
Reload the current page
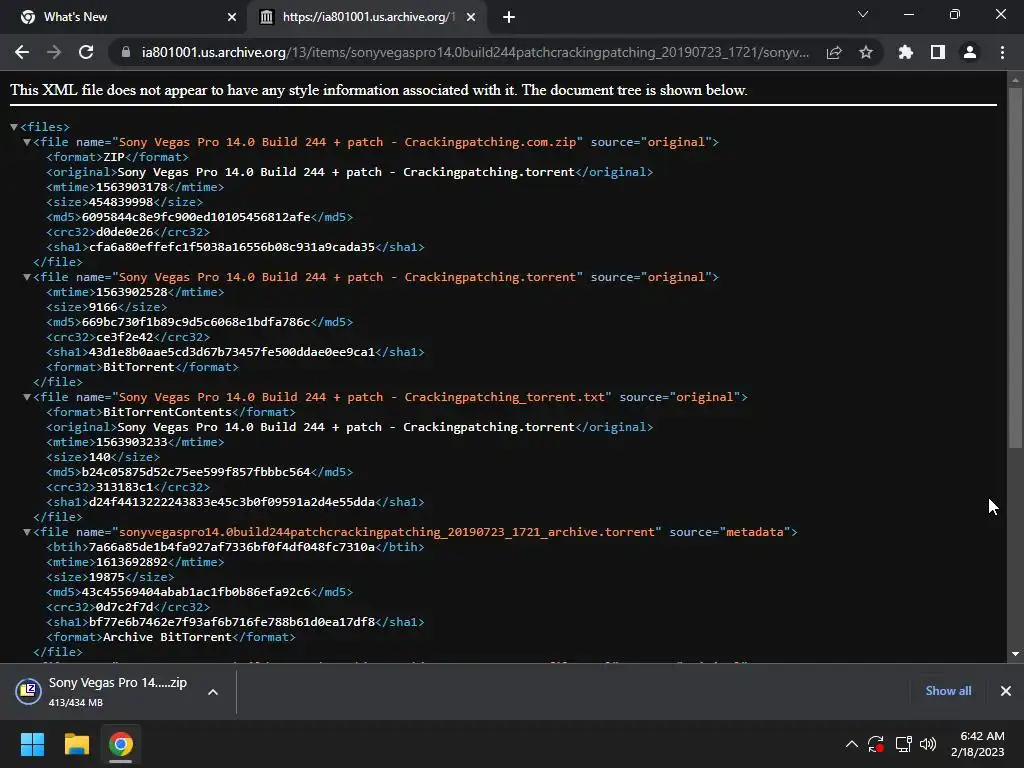[x=86, y=52]
